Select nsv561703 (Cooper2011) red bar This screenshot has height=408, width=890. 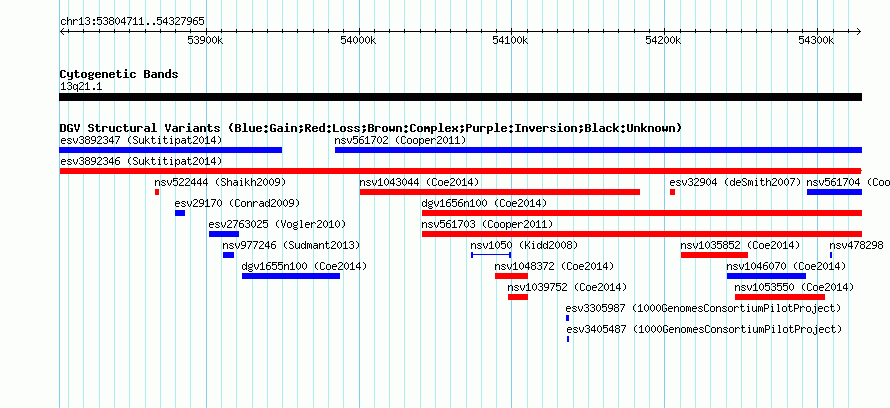642,234
